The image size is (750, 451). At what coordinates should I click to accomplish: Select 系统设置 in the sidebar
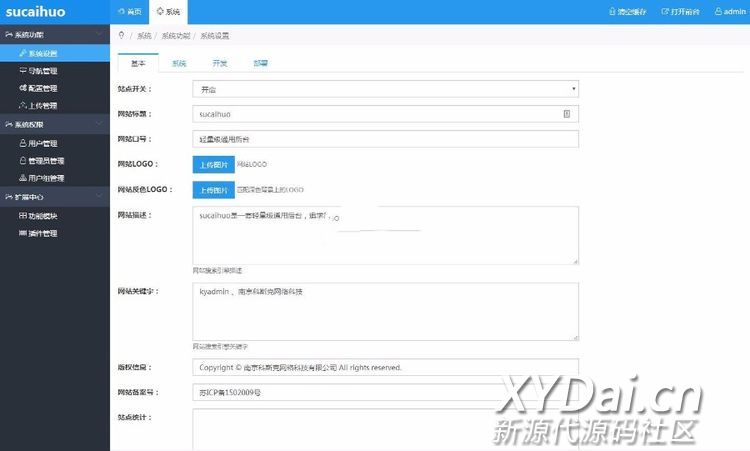(55, 53)
